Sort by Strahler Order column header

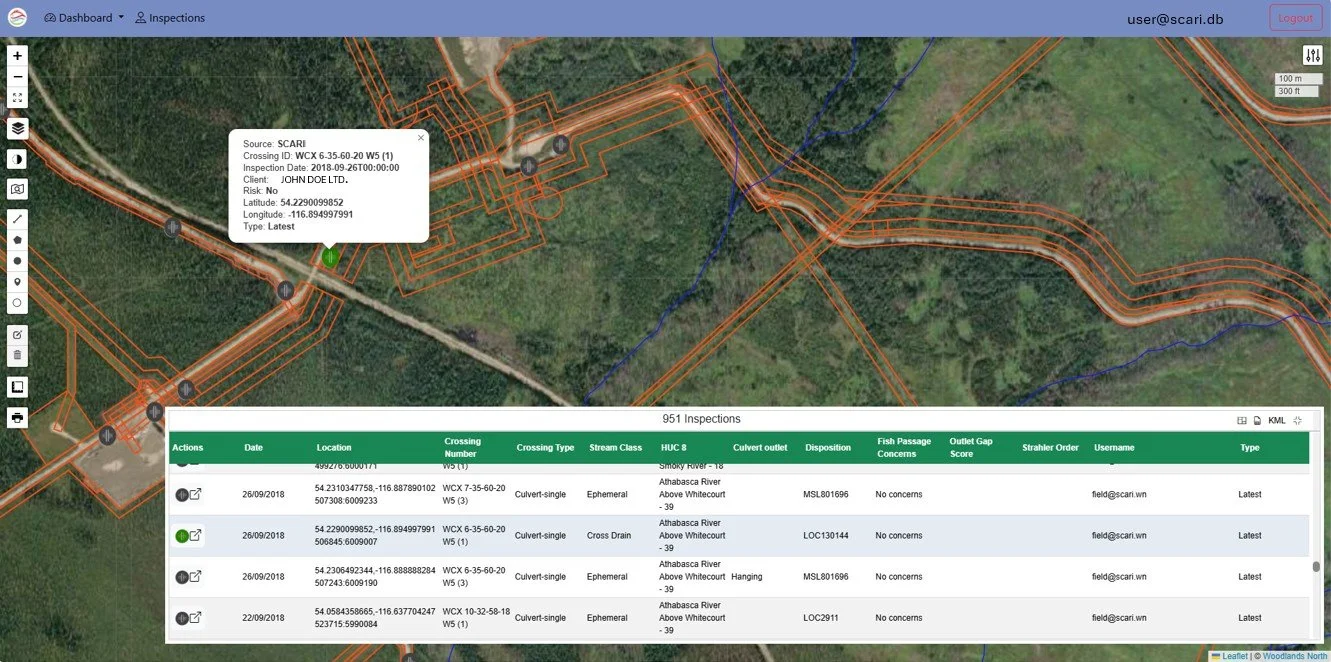1051,448
